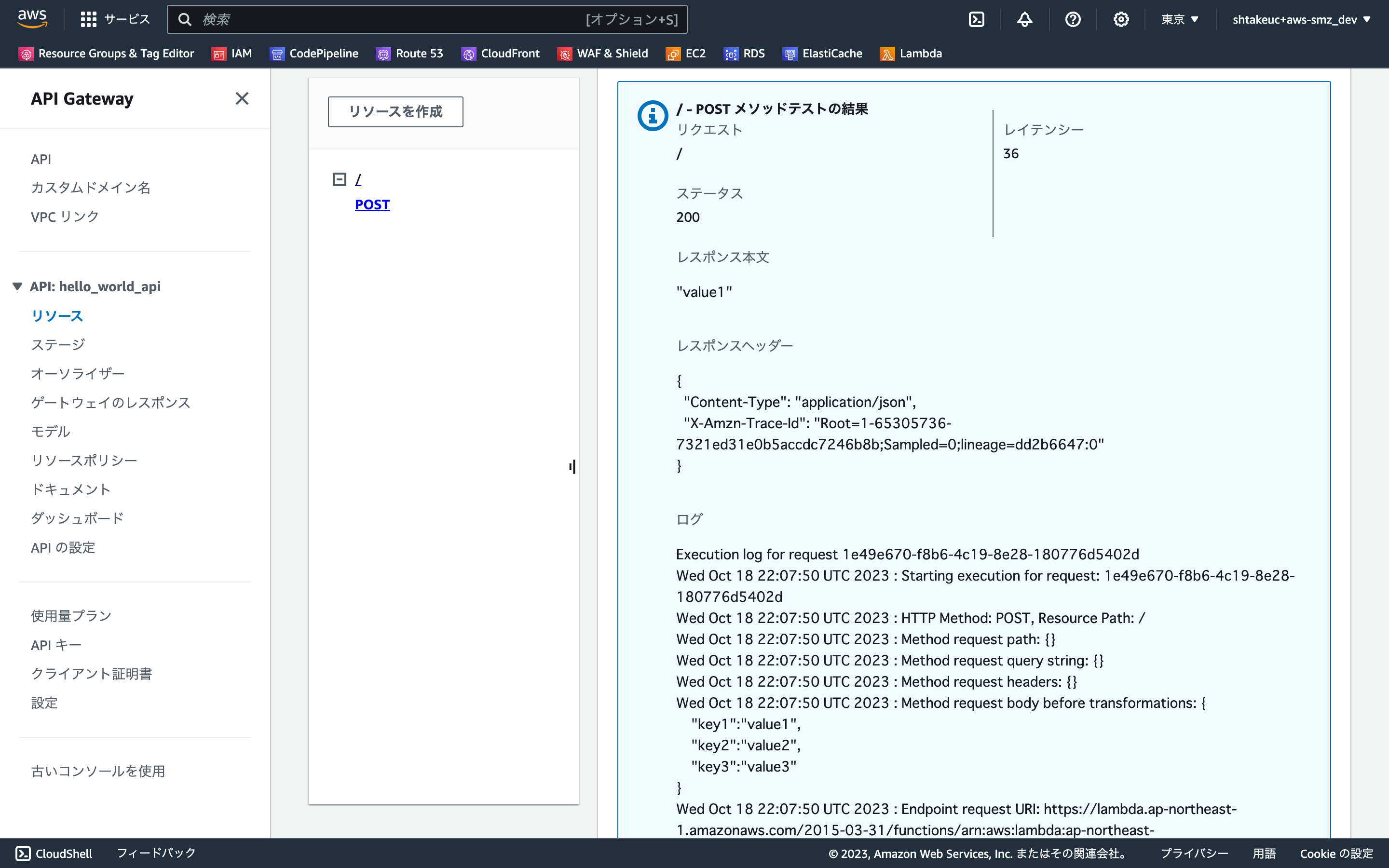Click the info icon in test result
The height and width of the screenshot is (868, 1389).
653,116
